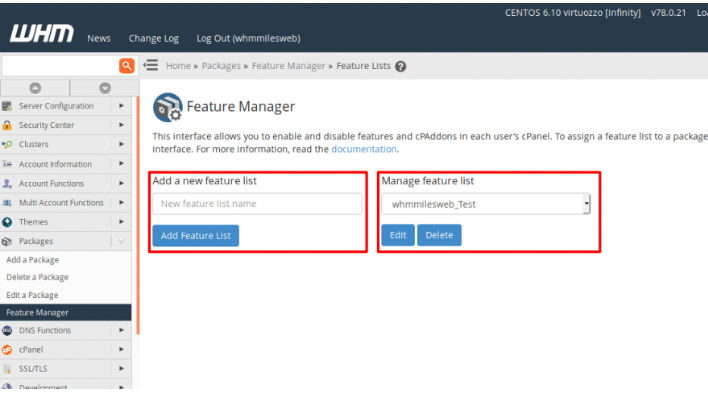708x402 pixels.
Task: Click the Account Information icon
Action: coord(7,164)
